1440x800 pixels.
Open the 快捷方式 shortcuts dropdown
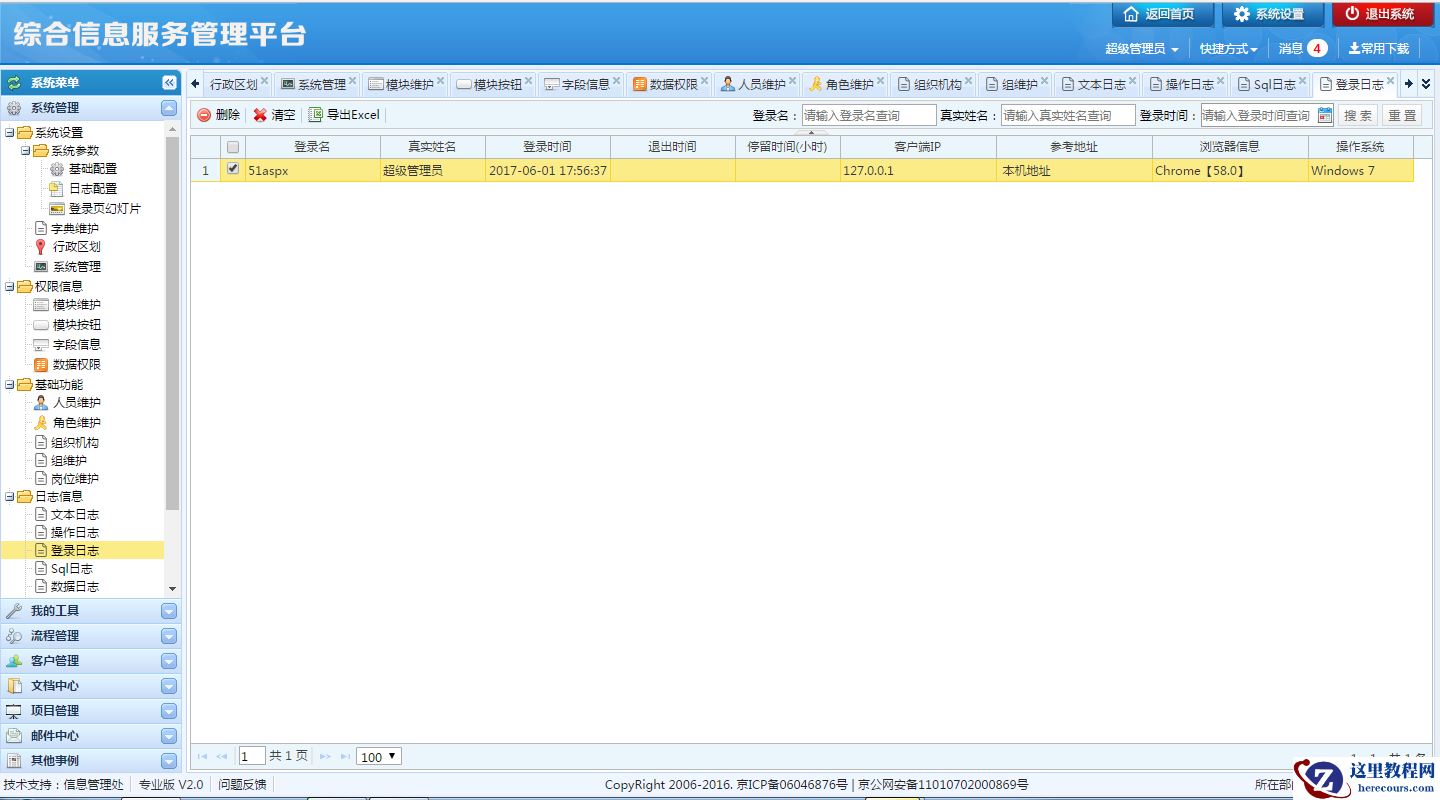coord(1228,49)
